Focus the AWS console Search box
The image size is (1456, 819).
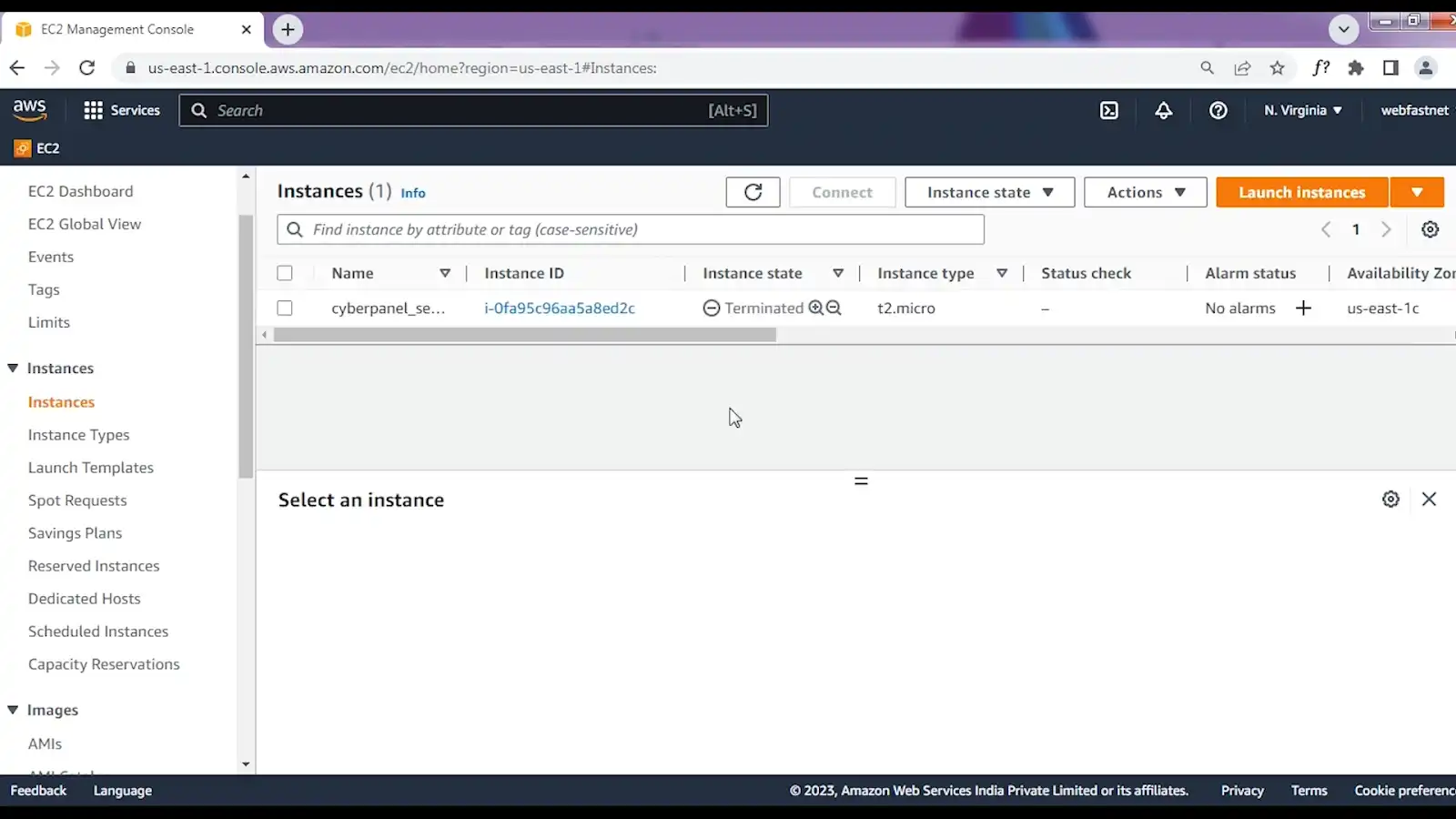(473, 110)
